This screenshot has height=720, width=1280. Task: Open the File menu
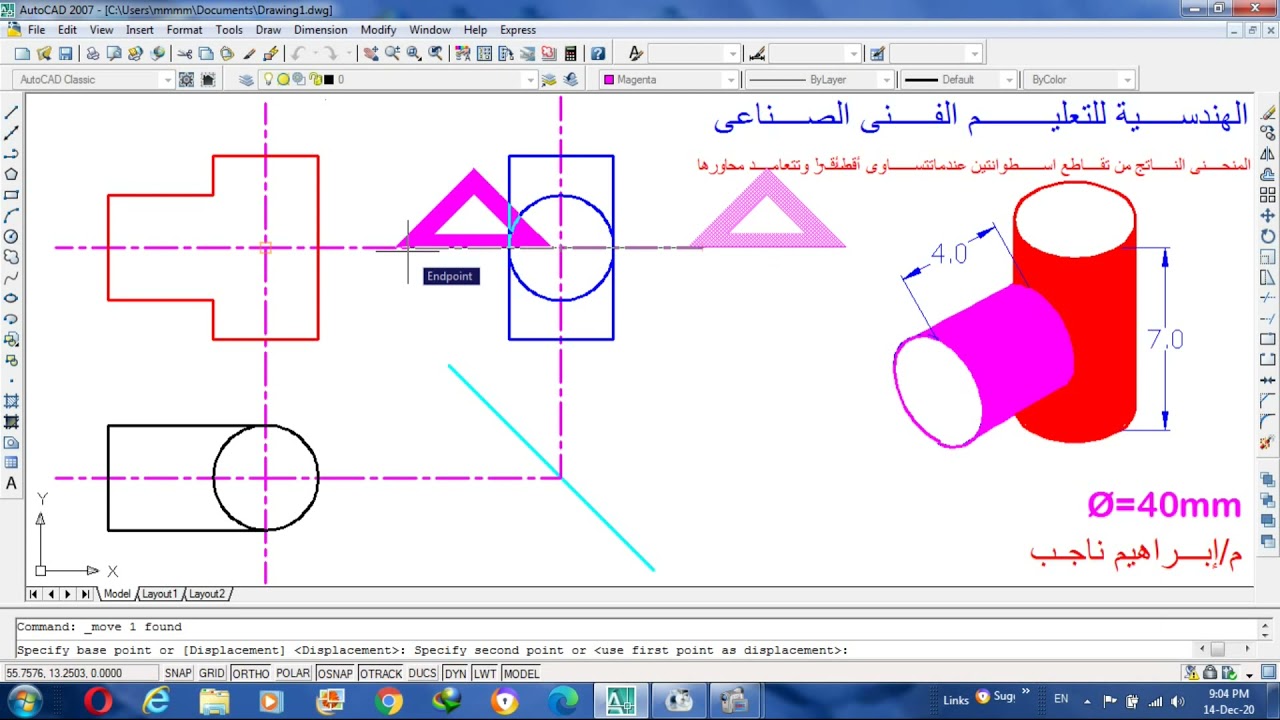click(36, 30)
